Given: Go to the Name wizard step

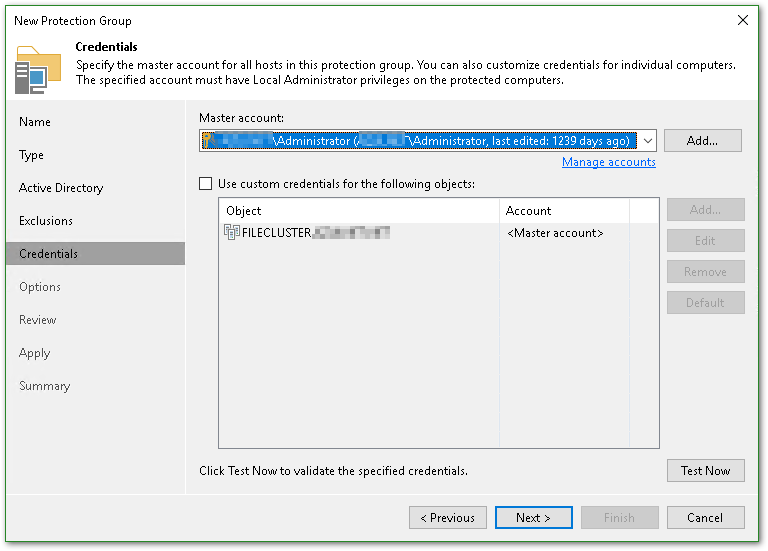Looking at the screenshot, I should (35, 122).
